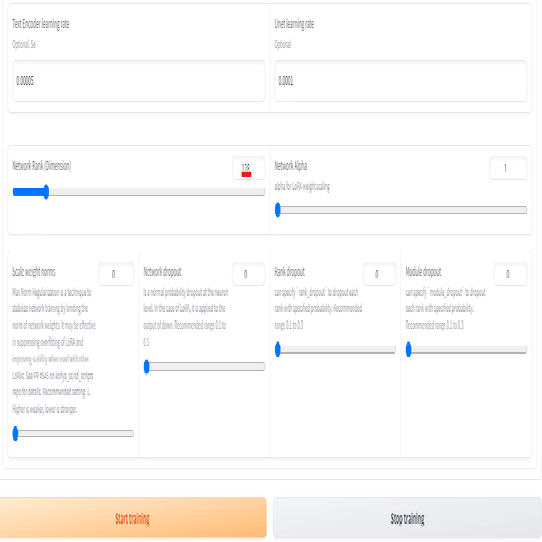Stop training with the gray button
The image size is (542, 542).
pyautogui.click(x=407, y=518)
